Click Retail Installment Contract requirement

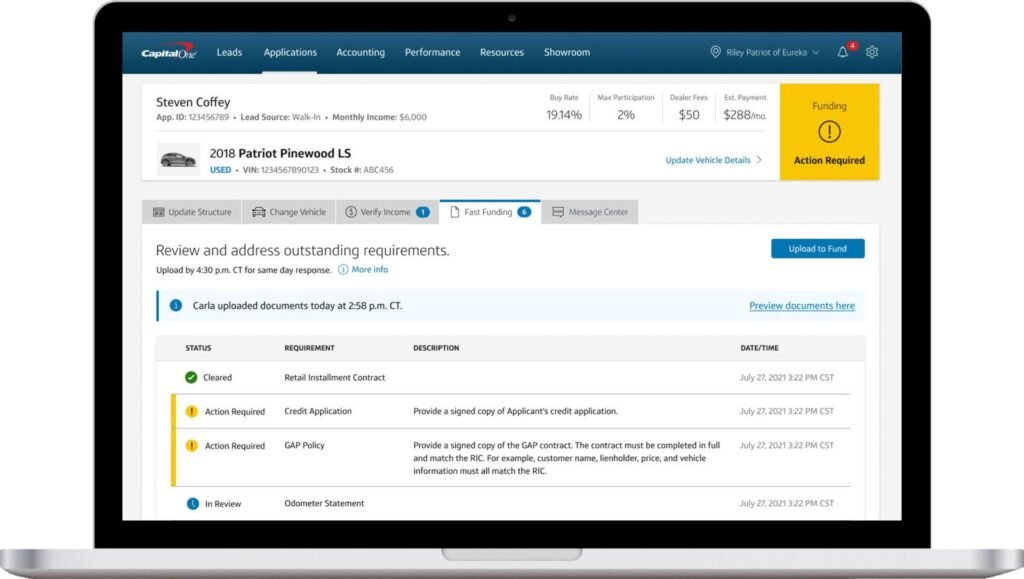click(x=334, y=377)
